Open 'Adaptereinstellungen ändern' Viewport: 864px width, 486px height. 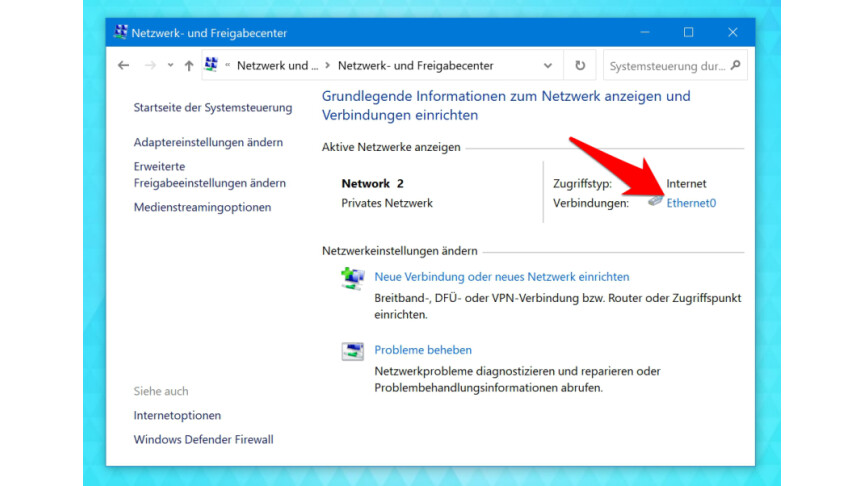coord(208,142)
